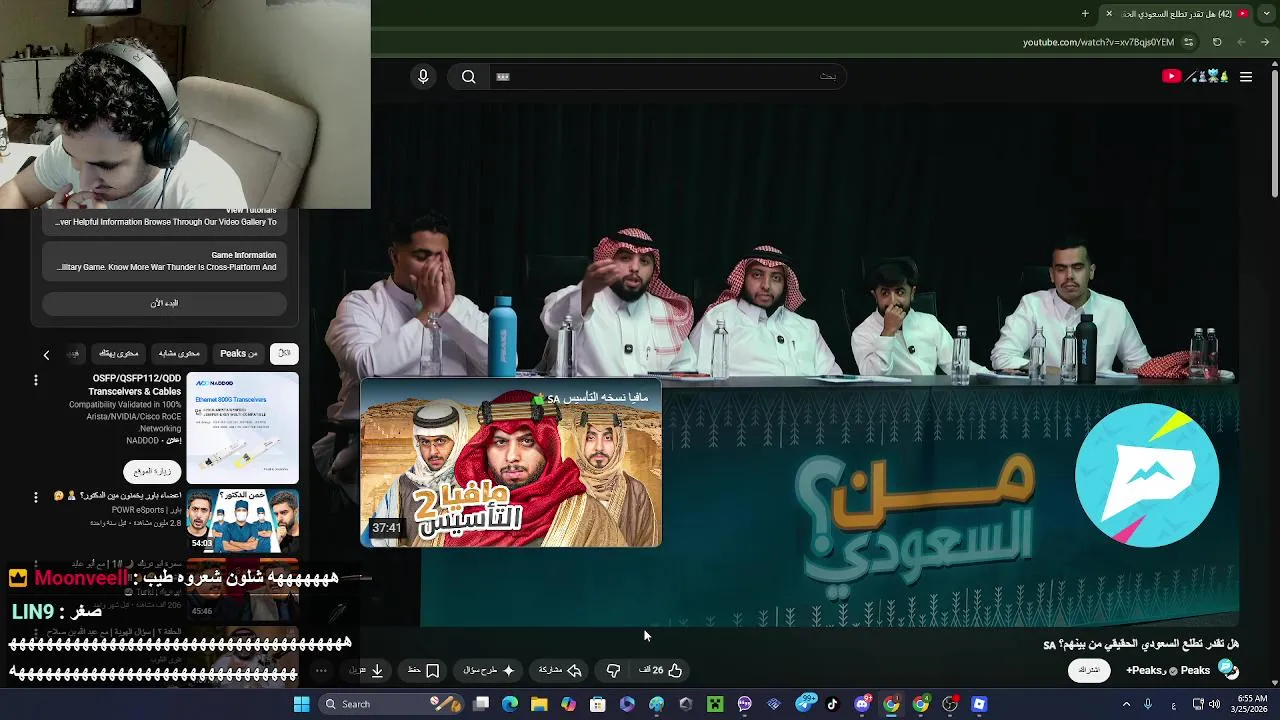Play the POWR eSports doctor video thumbnail

coord(242,521)
